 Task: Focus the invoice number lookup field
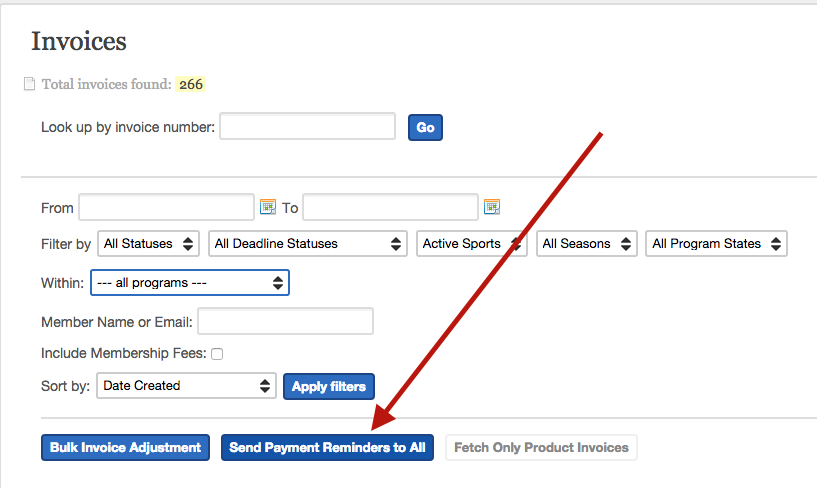point(307,126)
